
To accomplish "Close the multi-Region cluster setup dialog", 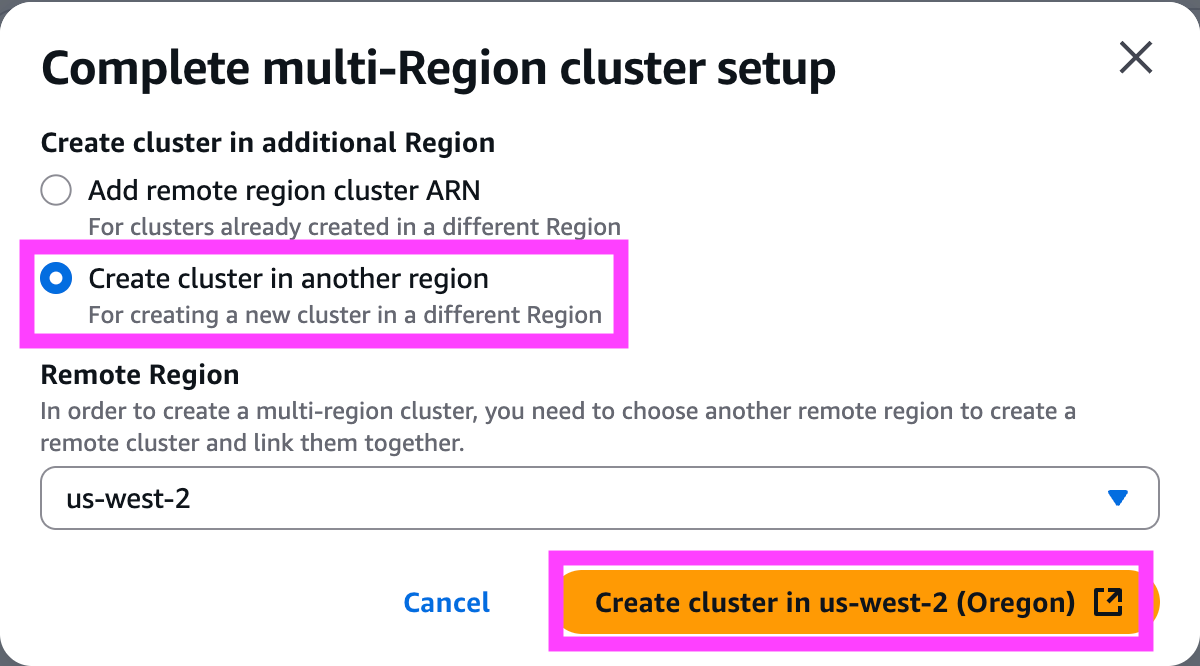I will click(x=1136, y=57).
